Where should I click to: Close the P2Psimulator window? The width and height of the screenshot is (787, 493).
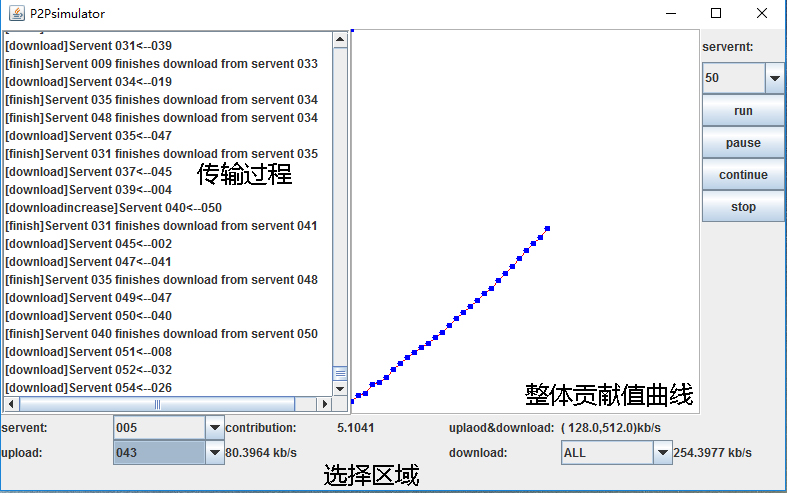coord(761,13)
